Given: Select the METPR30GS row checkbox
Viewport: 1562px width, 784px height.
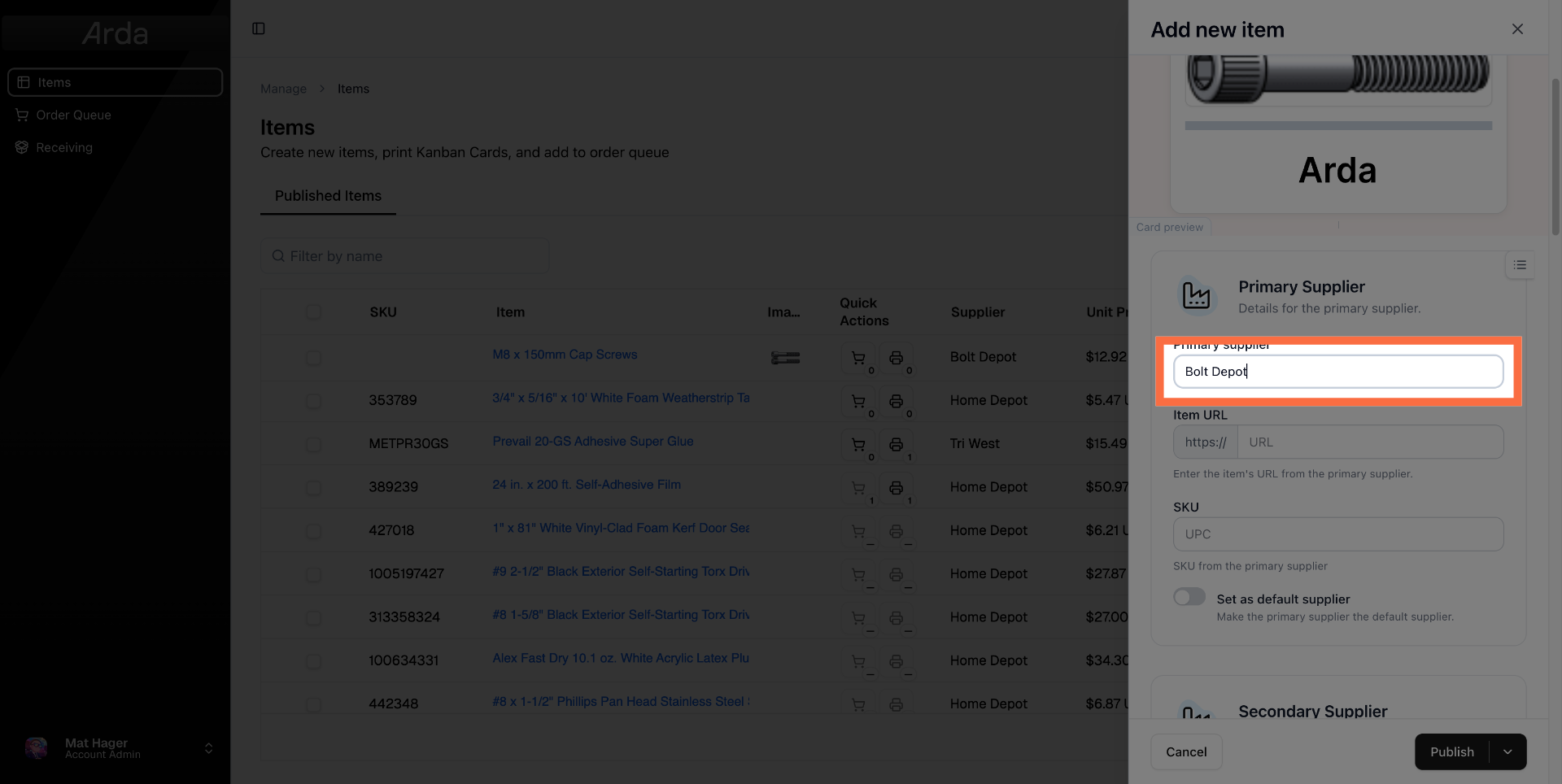Looking at the screenshot, I should (x=313, y=445).
